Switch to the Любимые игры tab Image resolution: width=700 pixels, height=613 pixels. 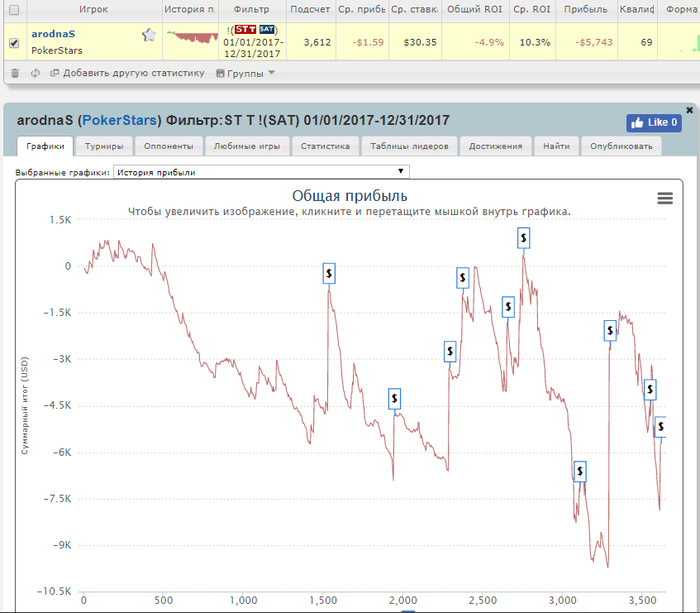(247, 146)
